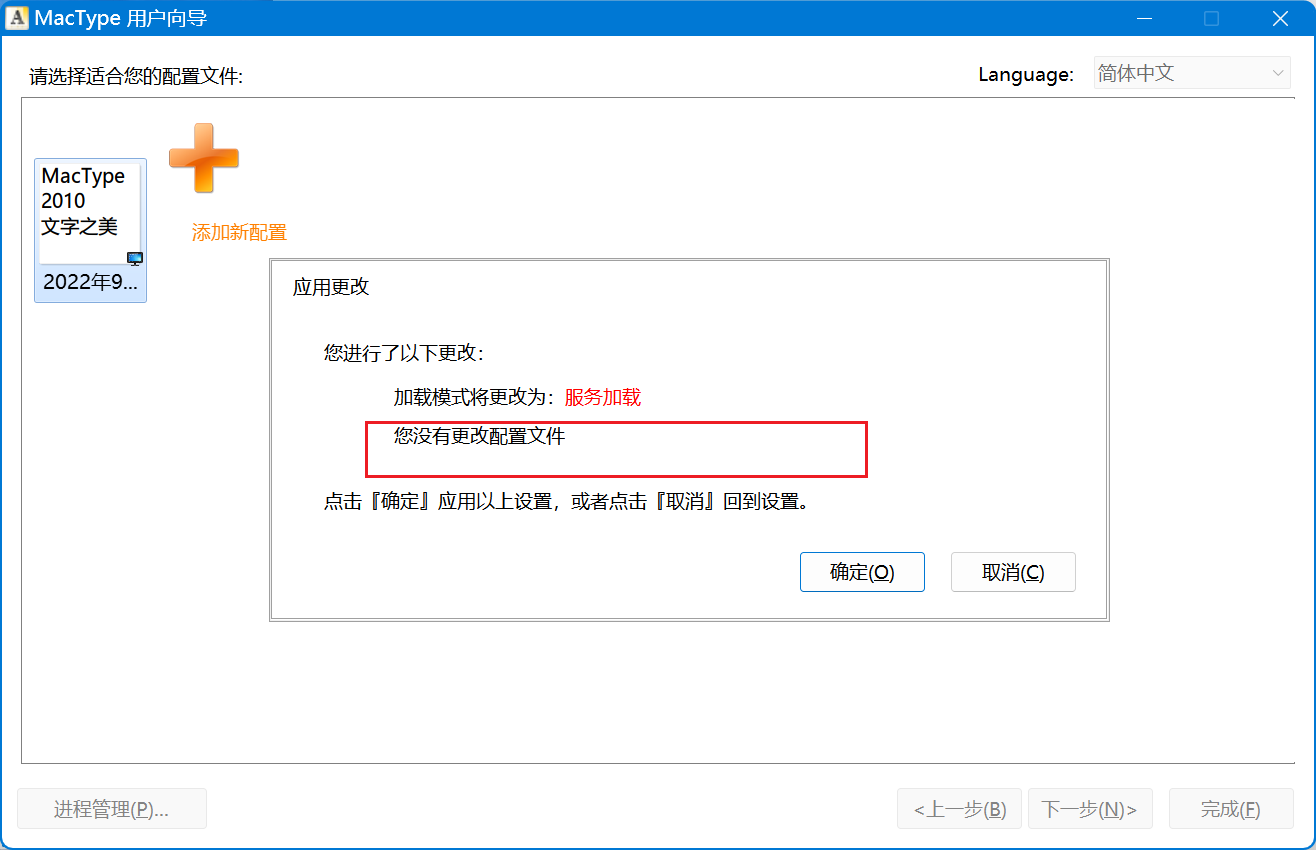Cancel with the 取消(C) button

pos(1013,572)
